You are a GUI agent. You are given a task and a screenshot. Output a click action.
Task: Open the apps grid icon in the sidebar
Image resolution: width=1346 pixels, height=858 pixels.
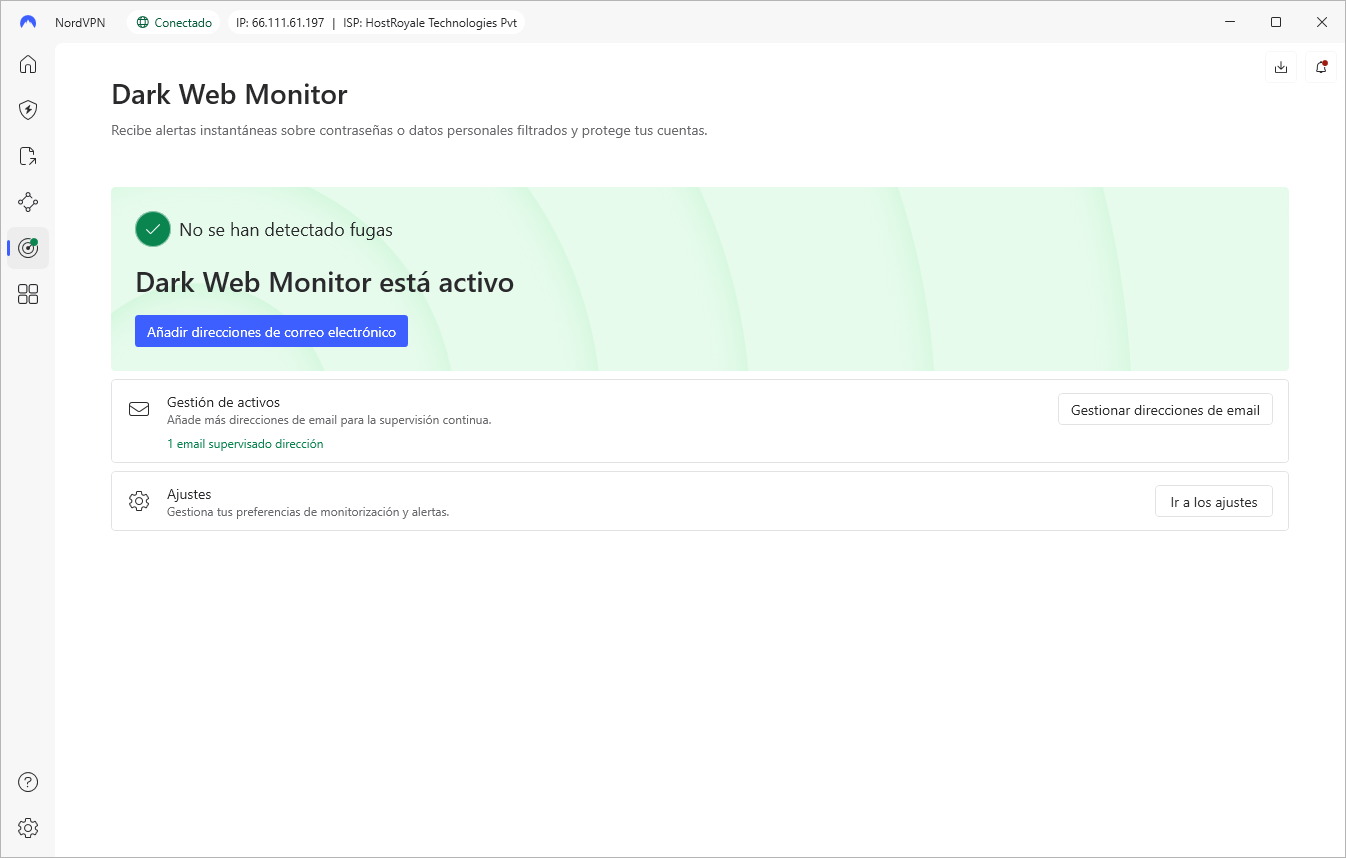click(x=27, y=294)
